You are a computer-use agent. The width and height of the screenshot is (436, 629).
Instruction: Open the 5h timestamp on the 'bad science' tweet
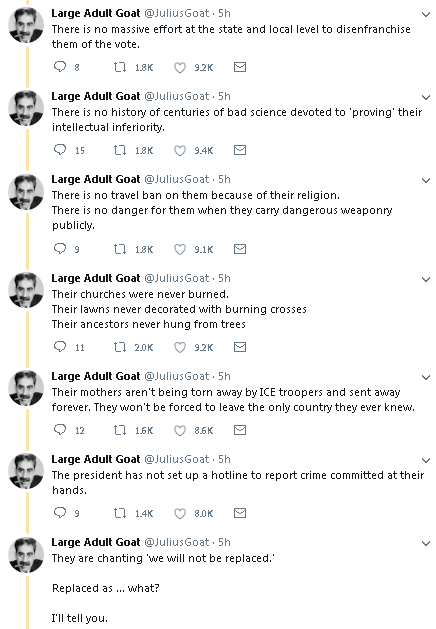(x=224, y=96)
